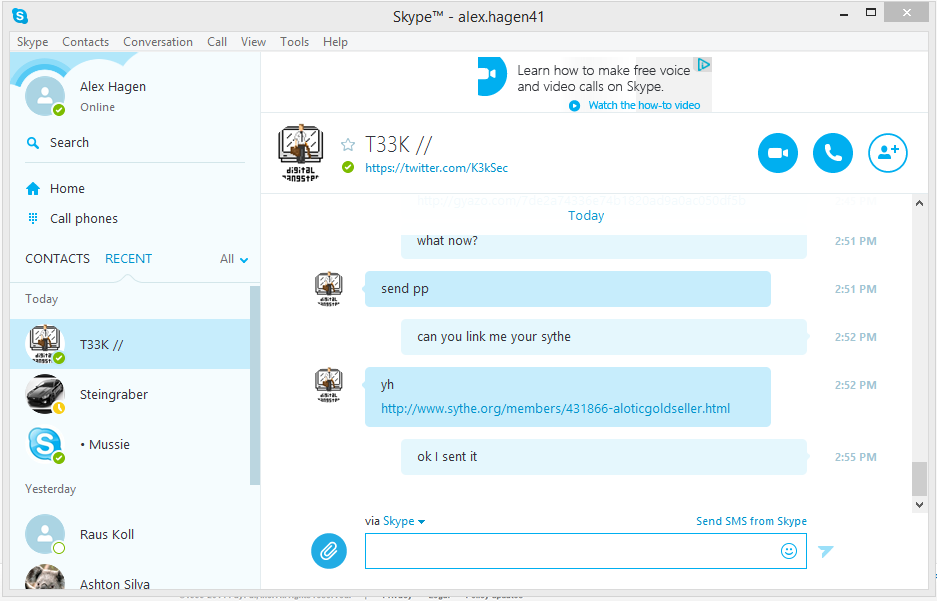
Task: Click the Skype ad logo in the banner
Action: (x=492, y=76)
